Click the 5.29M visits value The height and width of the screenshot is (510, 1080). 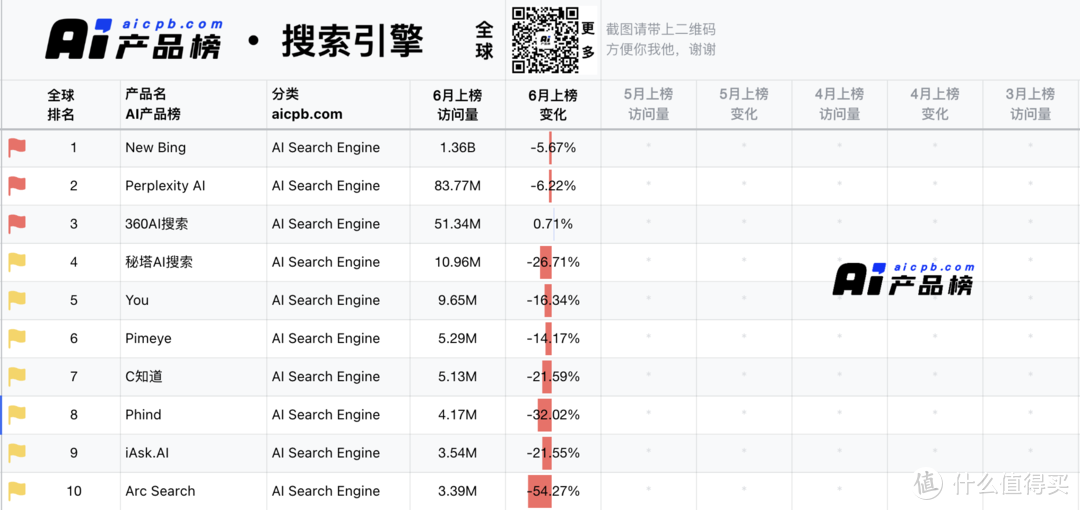458,338
